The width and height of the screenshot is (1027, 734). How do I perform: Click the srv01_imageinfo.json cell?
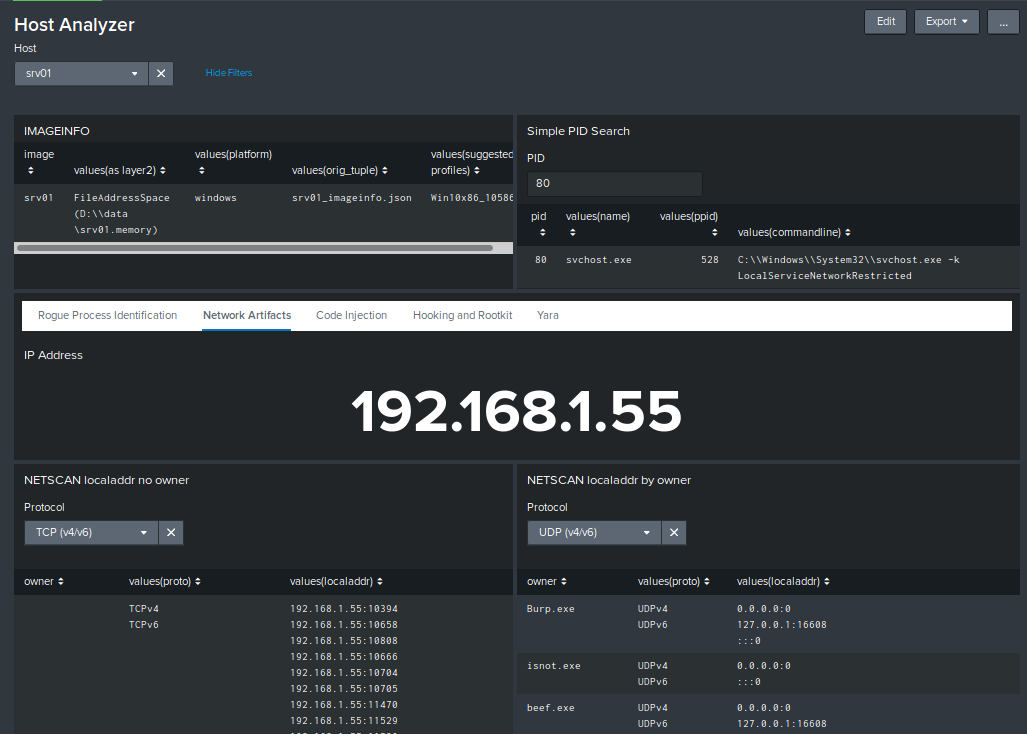[x=352, y=198]
